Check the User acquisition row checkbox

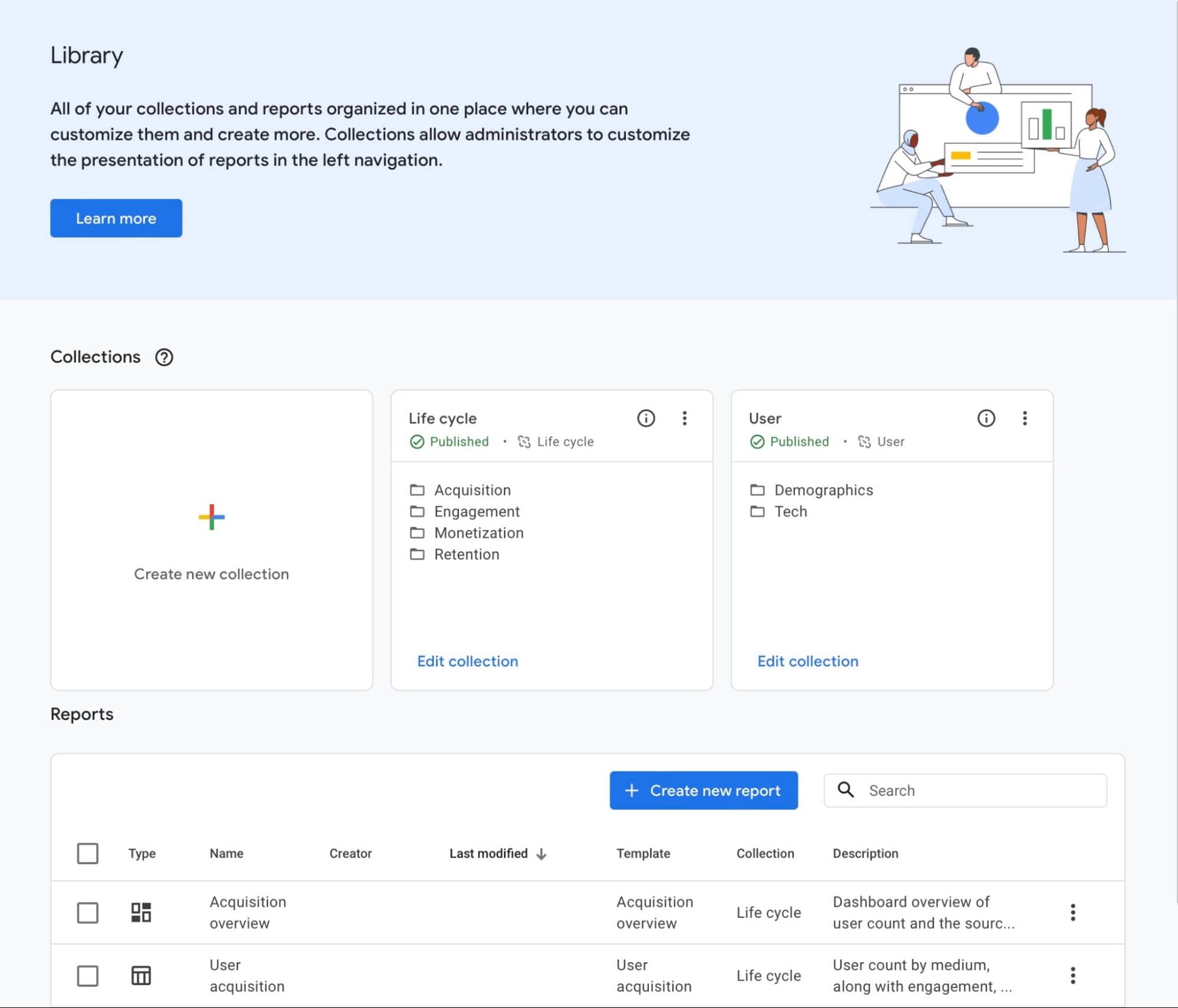coord(88,976)
